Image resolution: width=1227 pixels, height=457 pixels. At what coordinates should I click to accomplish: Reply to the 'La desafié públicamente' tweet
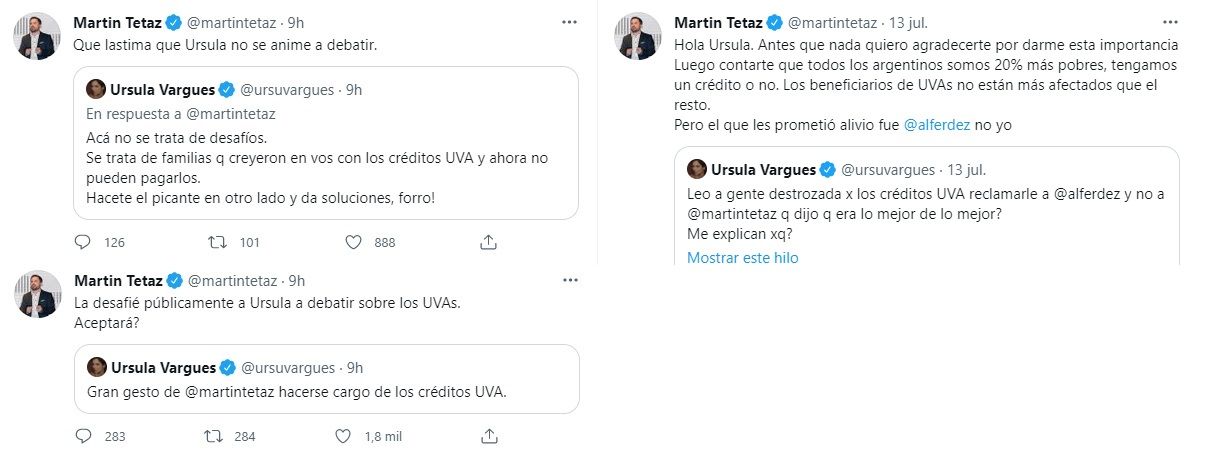tap(85, 436)
